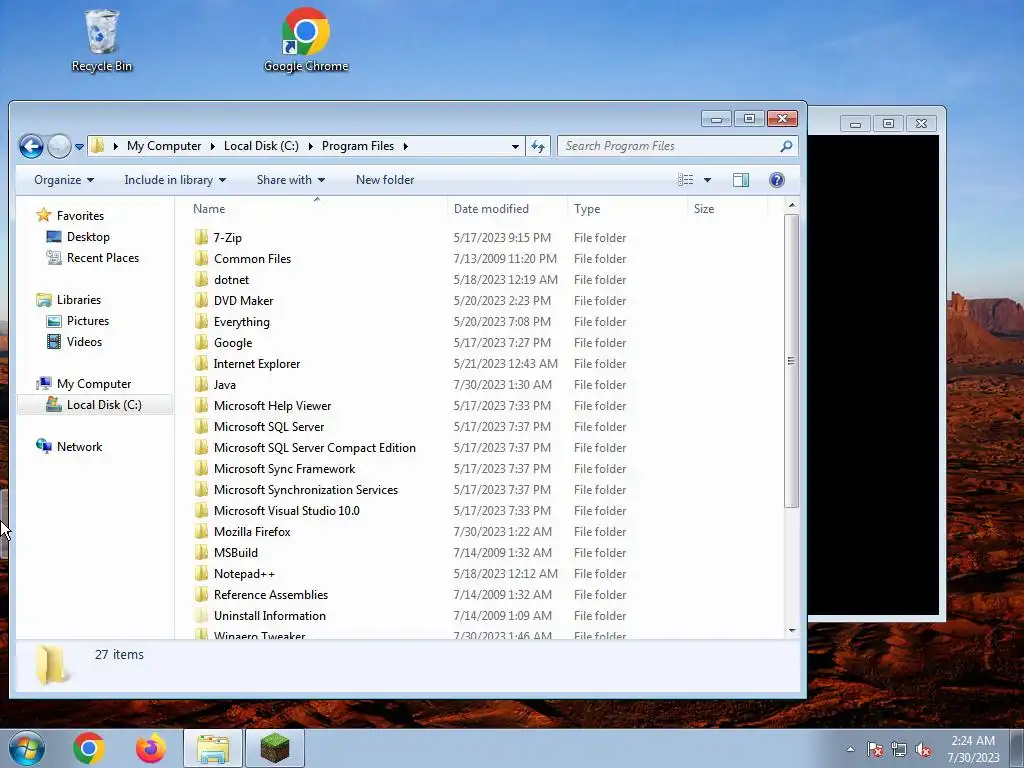Viewport: 1024px width, 768px height.
Task: Select the DVD Maker folder icon
Action: 201,300
